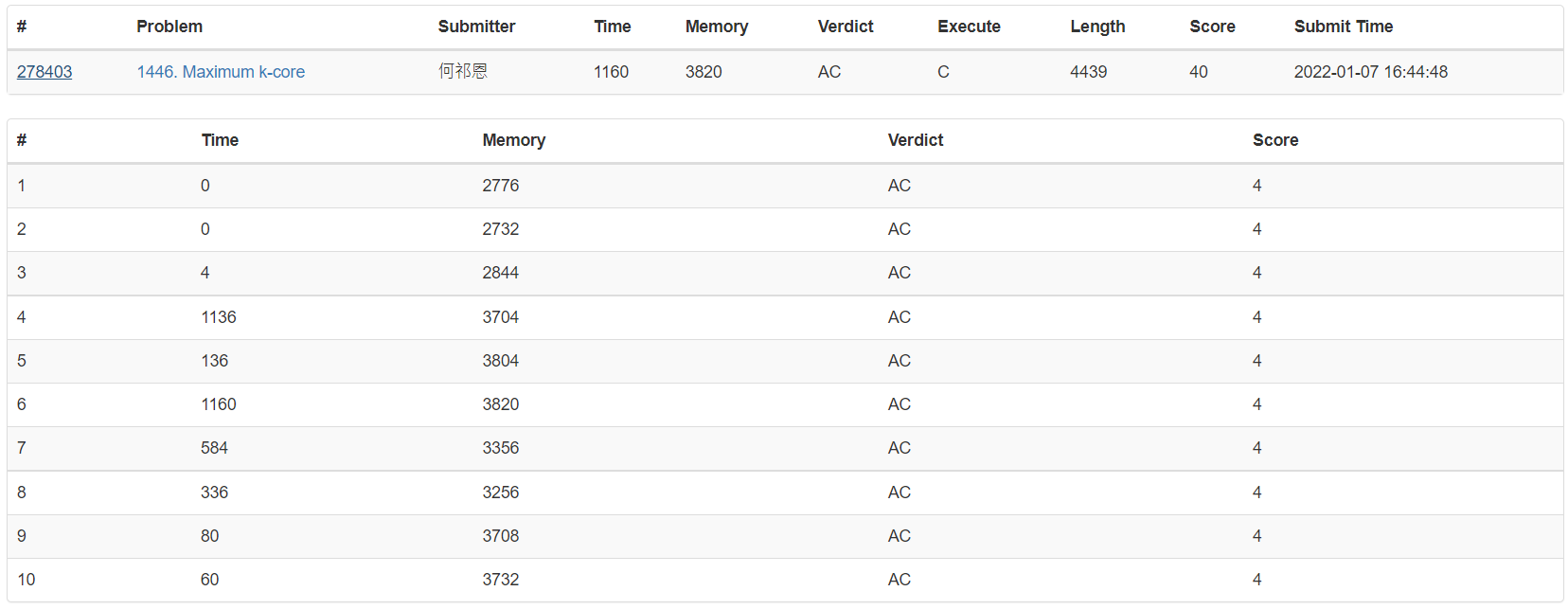This screenshot has height=609, width=1568.
Task: Open submission 278403 link
Action: [x=45, y=72]
